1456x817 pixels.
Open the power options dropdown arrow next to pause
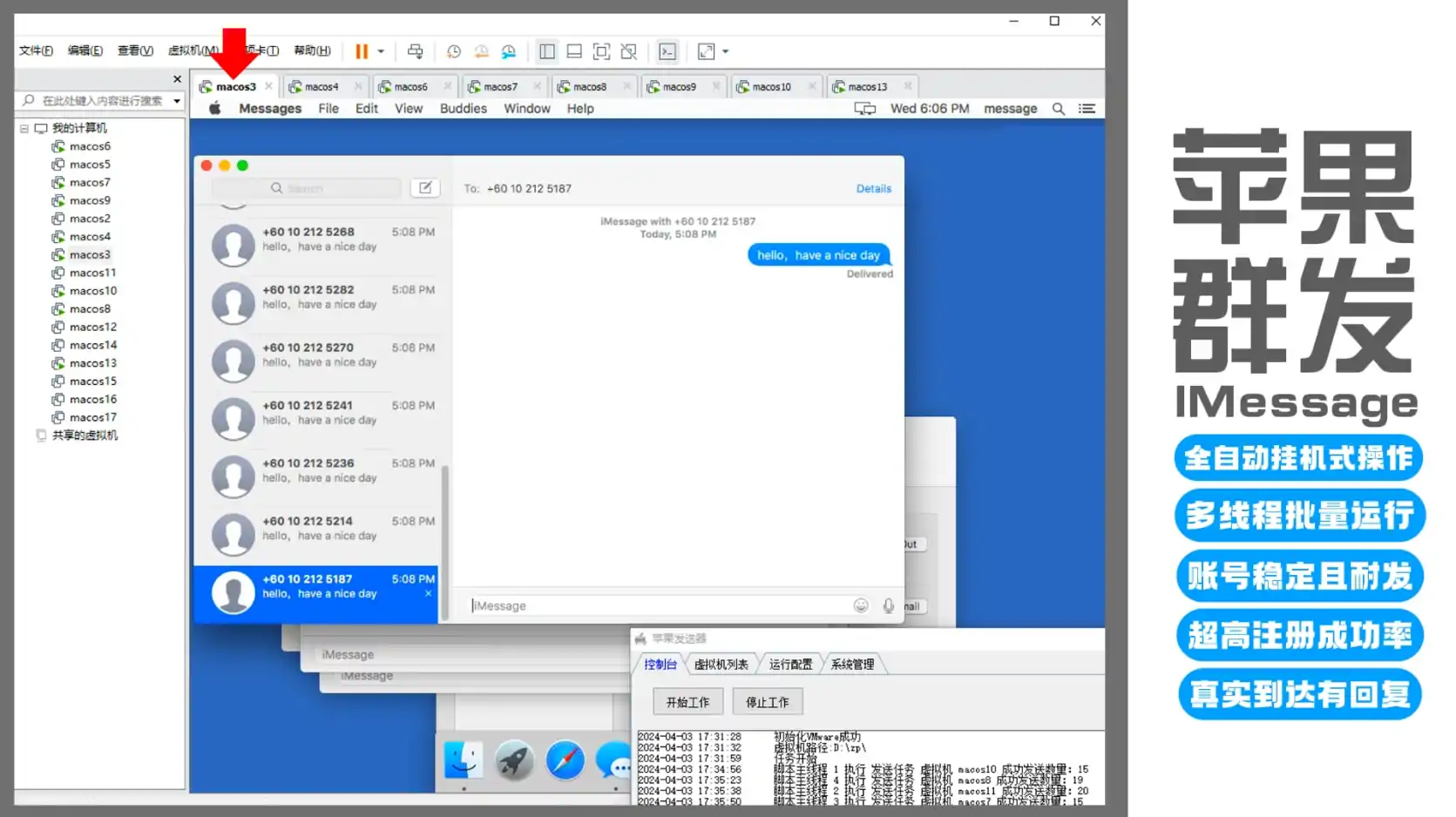pyautogui.click(x=381, y=51)
